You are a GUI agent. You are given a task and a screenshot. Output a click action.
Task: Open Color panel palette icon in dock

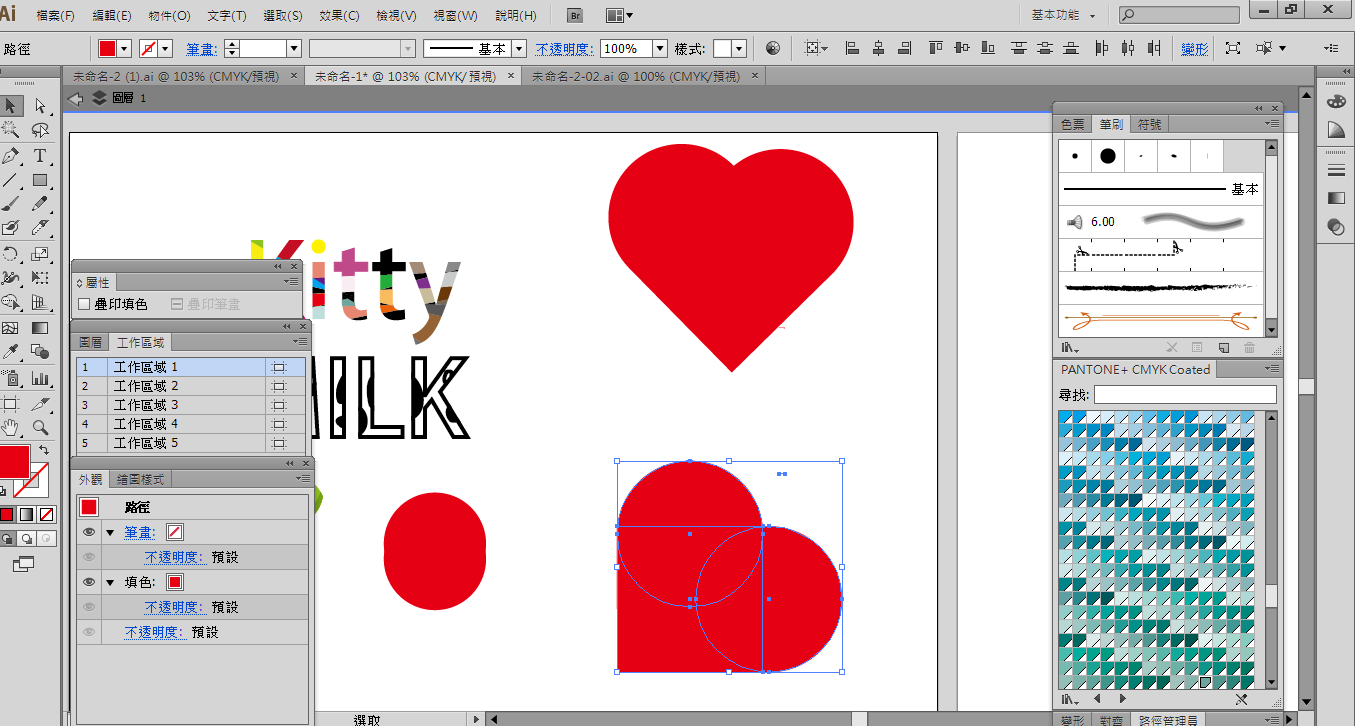(x=1336, y=101)
